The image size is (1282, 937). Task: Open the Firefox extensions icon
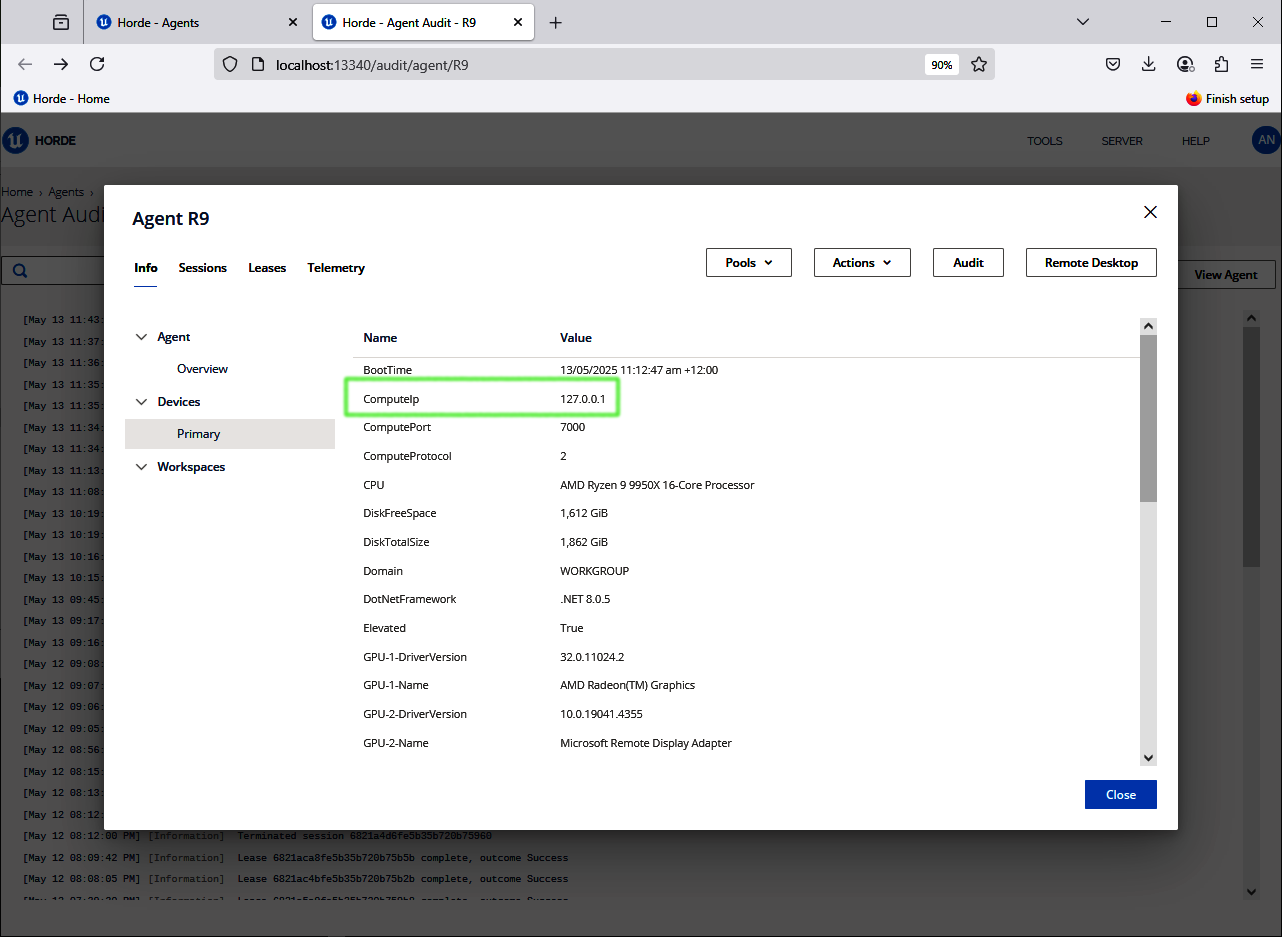point(1221,64)
